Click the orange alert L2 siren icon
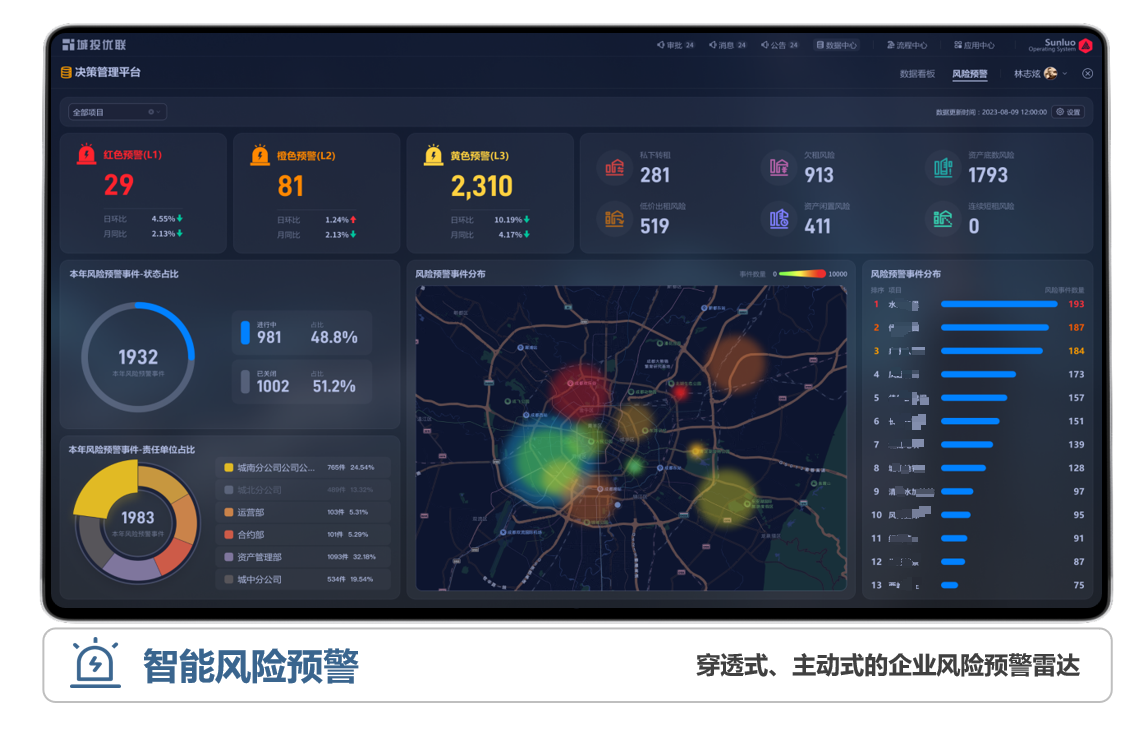1143x734 pixels. coord(260,155)
